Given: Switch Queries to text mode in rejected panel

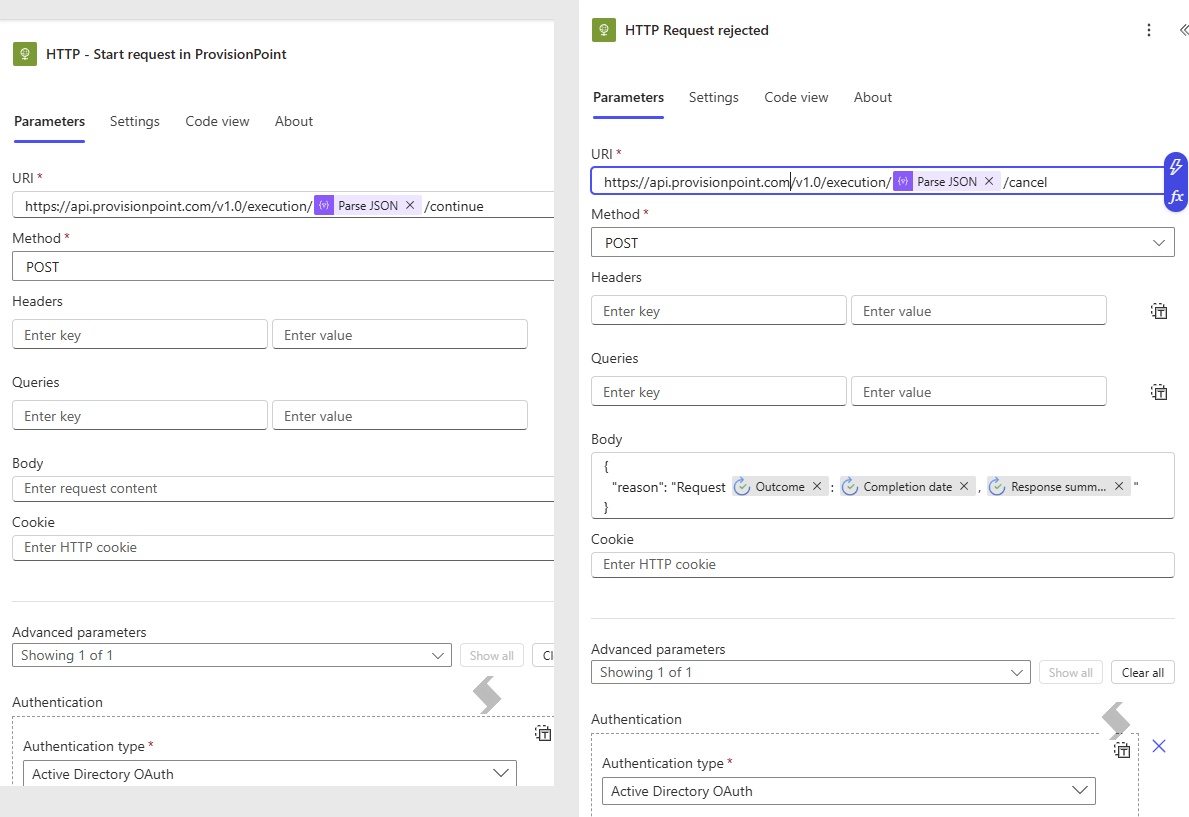Looking at the screenshot, I should click(x=1159, y=392).
